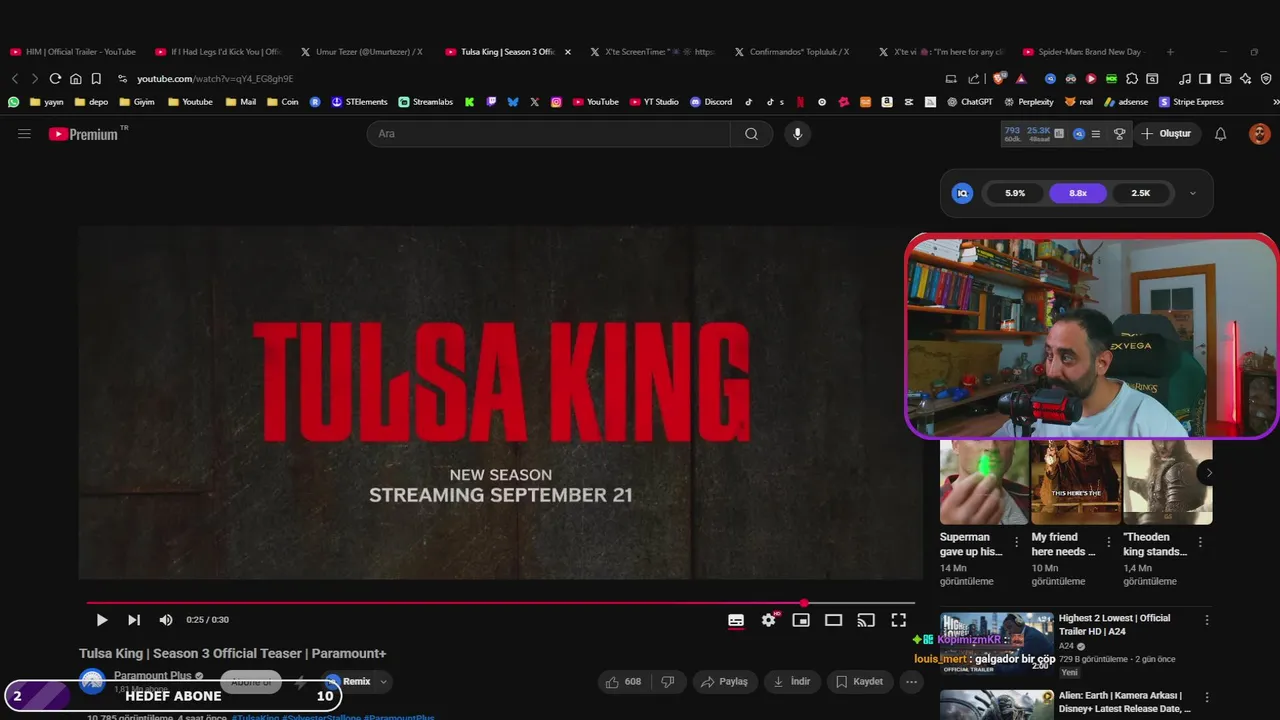
Task: Open account avatar menu
Action: [1259, 134]
